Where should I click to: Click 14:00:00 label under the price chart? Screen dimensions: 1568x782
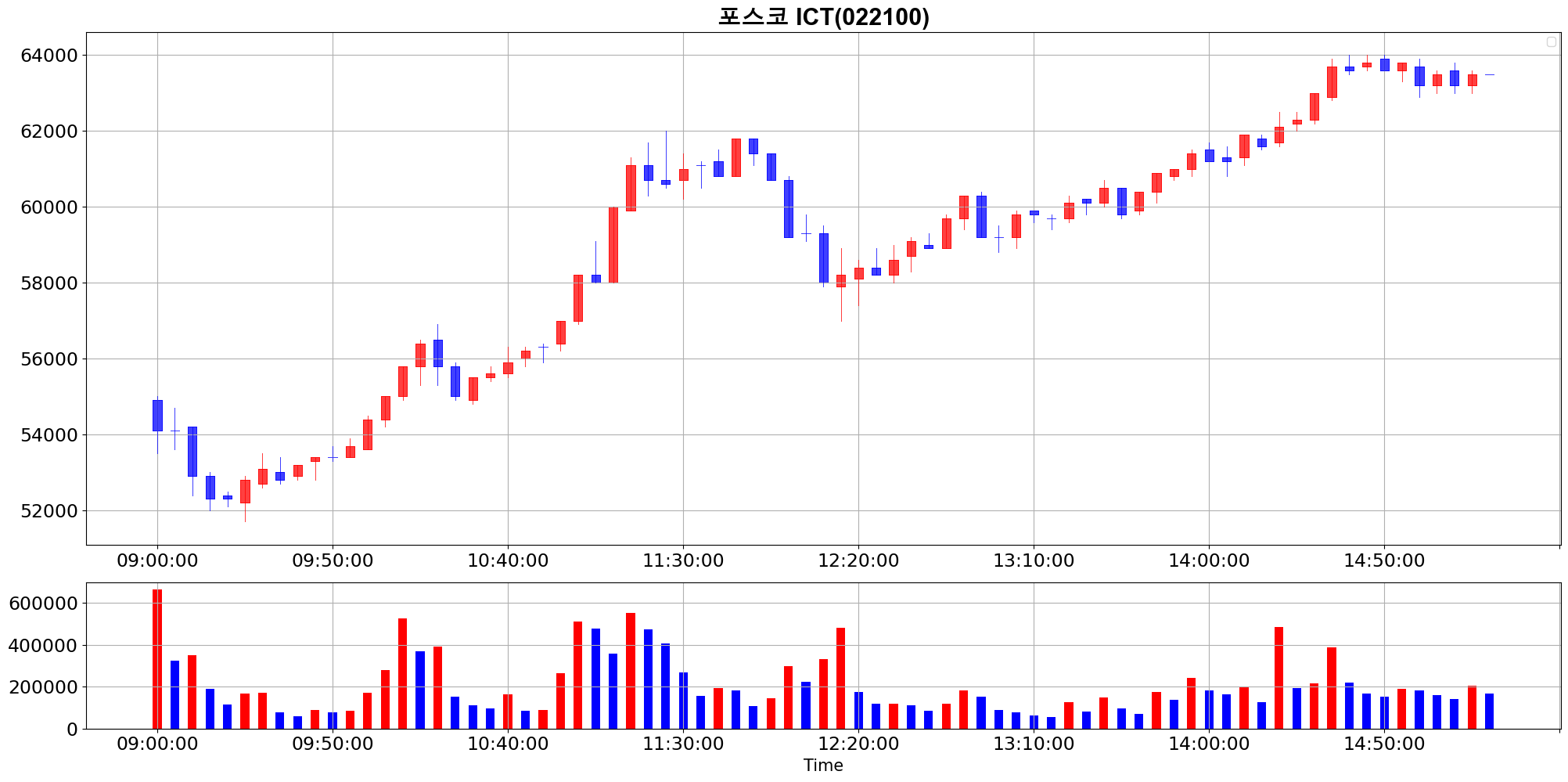click(x=1209, y=560)
